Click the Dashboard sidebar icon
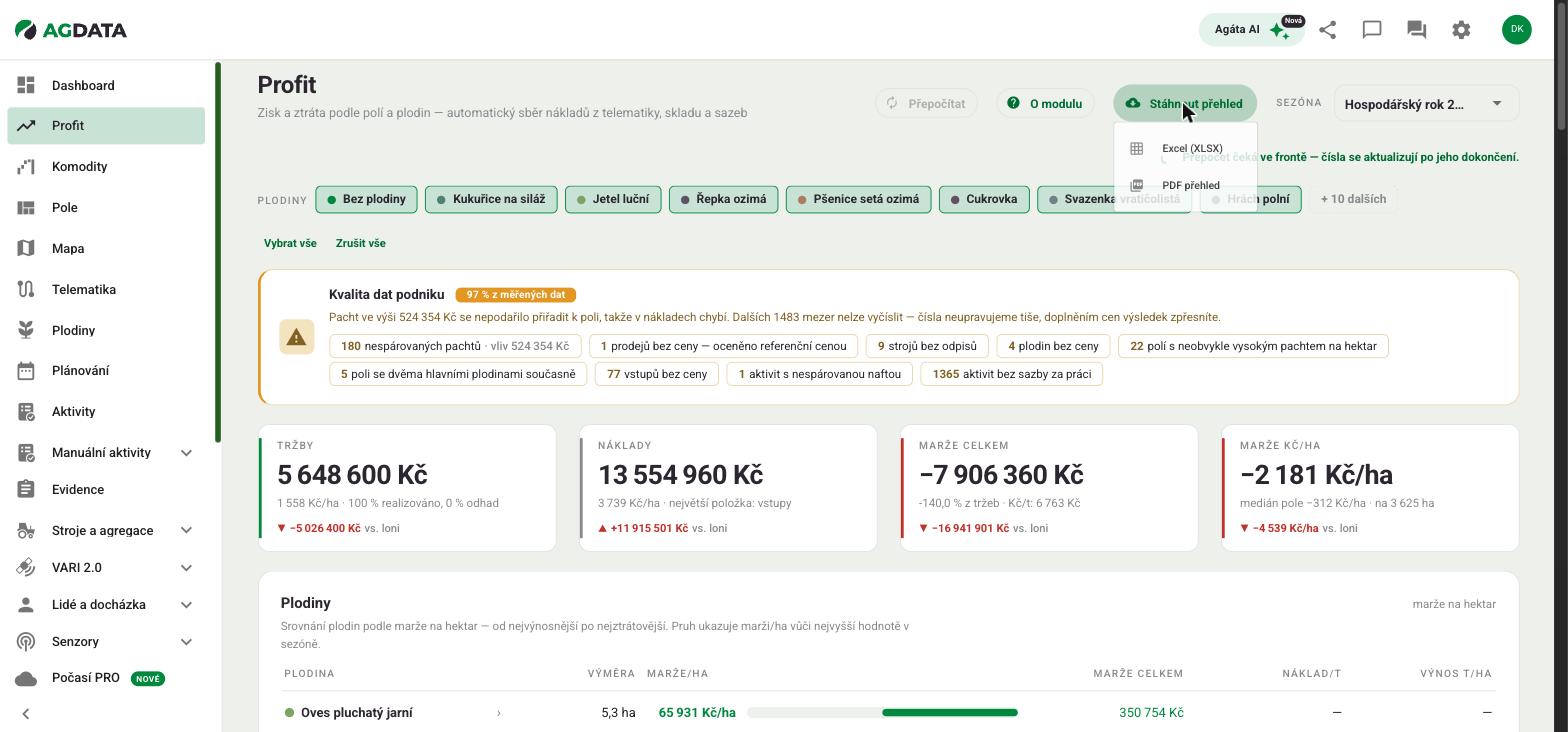The image size is (1568, 732). point(26,85)
